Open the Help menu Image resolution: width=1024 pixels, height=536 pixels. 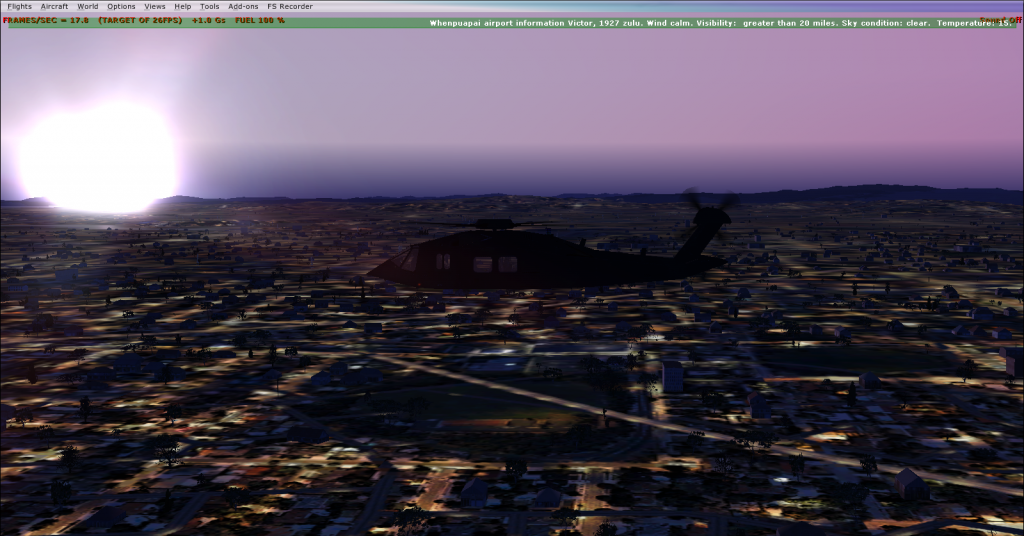(x=182, y=6)
